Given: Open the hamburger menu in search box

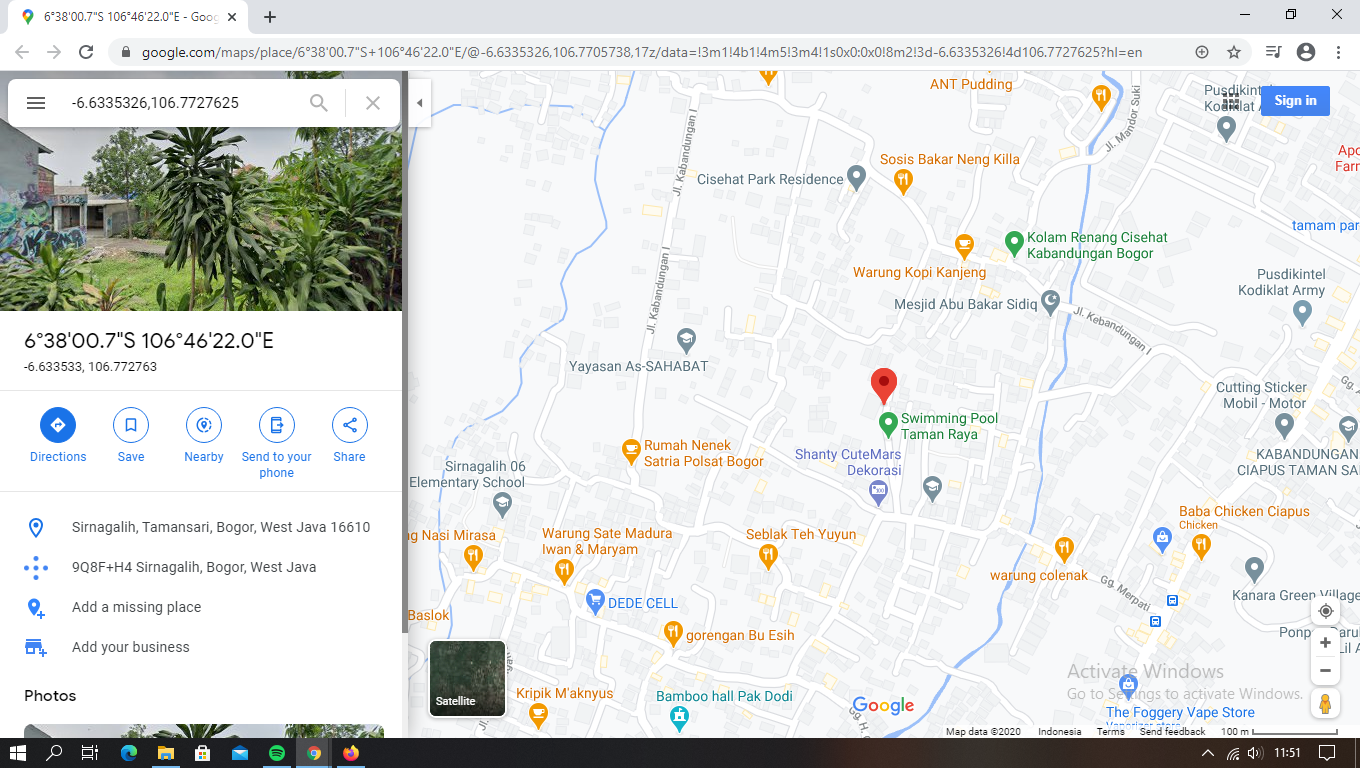Looking at the screenshot, I should 36,103.
